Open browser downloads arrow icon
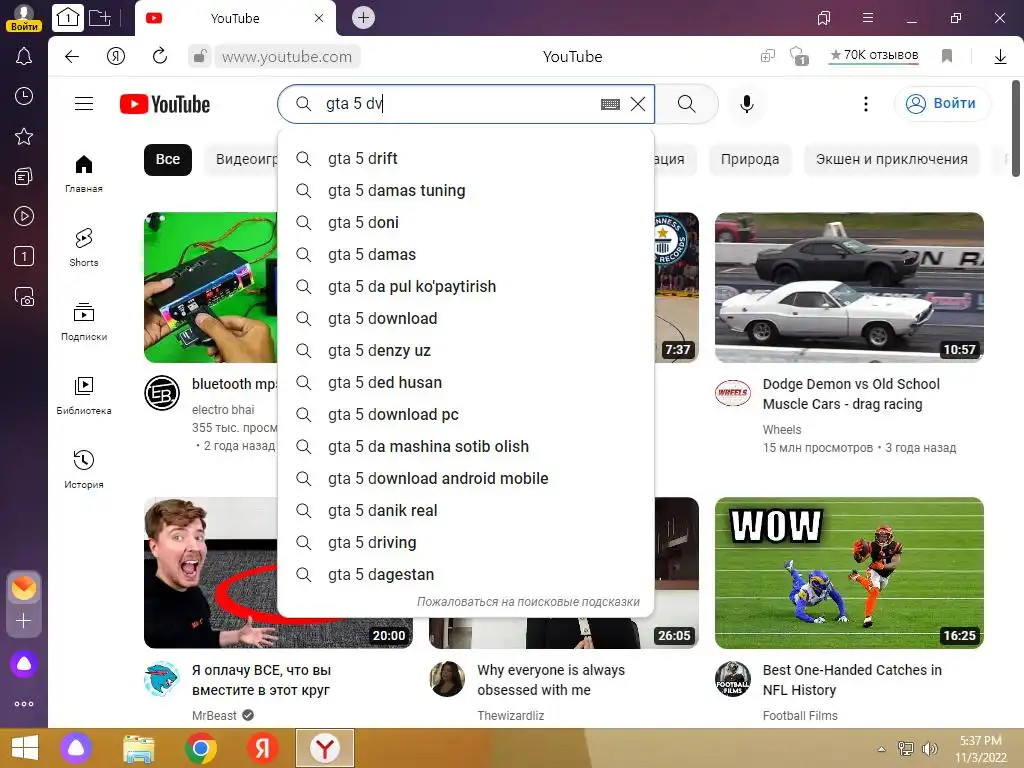 point(1000,57)
